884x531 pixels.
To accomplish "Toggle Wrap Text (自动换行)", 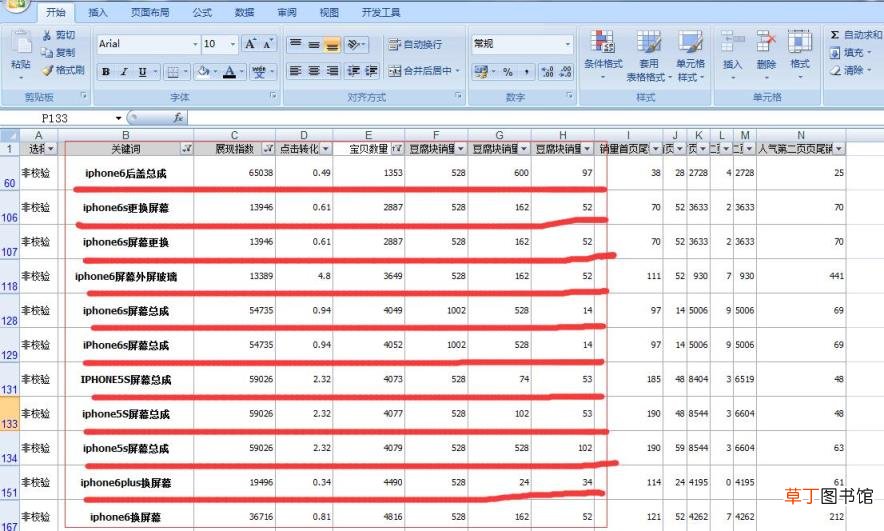I will coord(416,44).
